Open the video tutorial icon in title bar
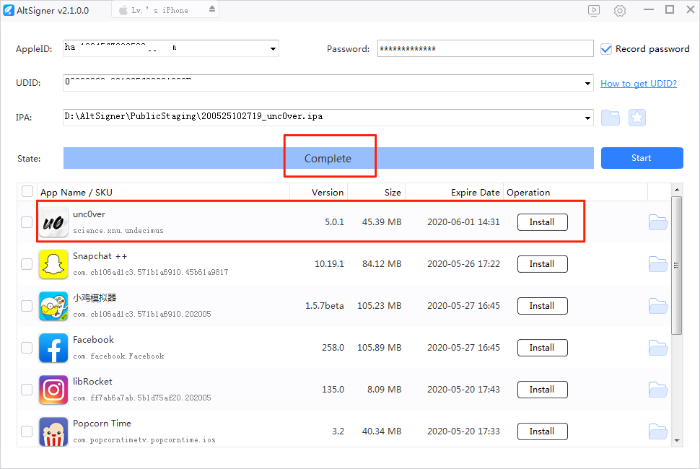 tap(594, 10)
